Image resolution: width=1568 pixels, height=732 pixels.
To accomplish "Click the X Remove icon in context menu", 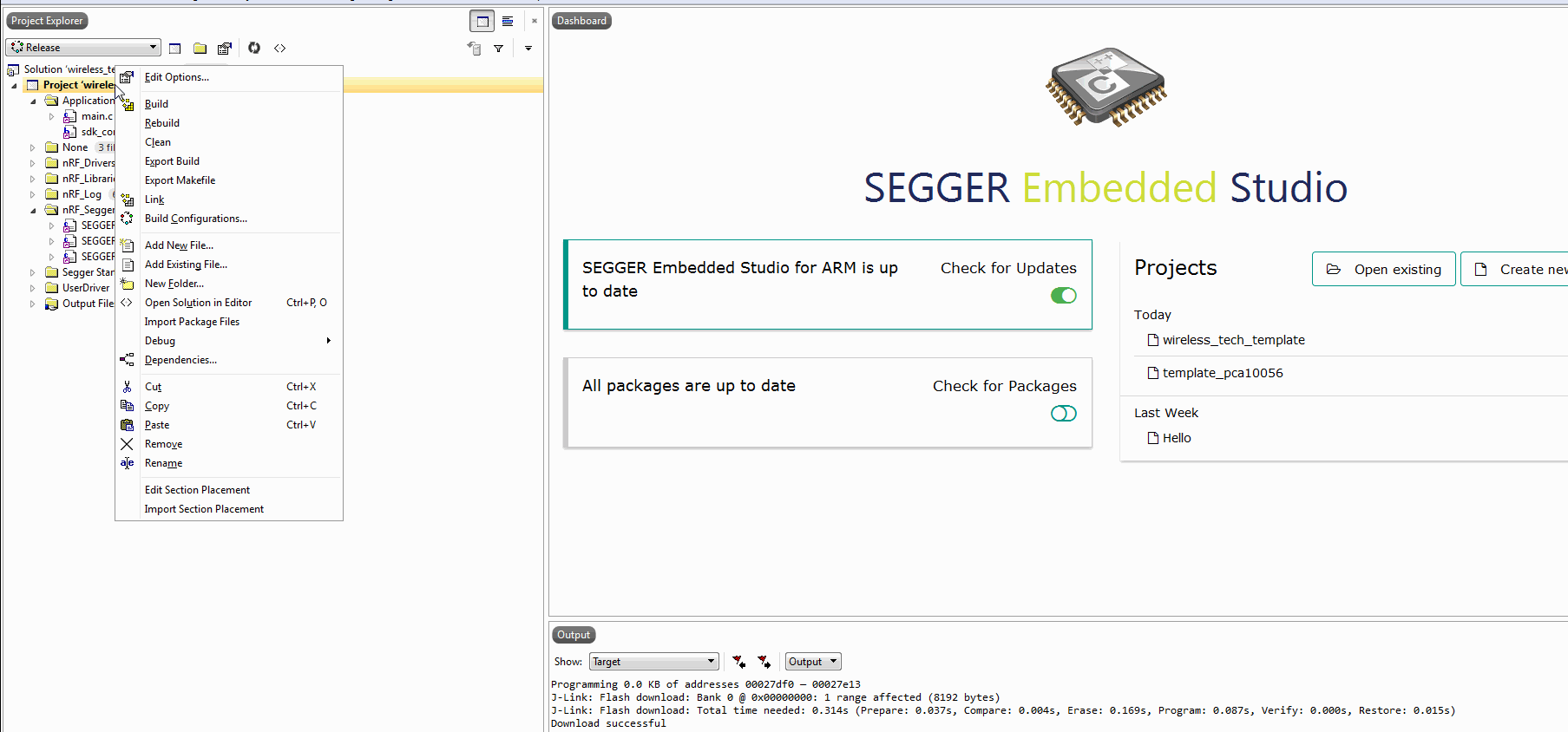I will click(127, 444).
